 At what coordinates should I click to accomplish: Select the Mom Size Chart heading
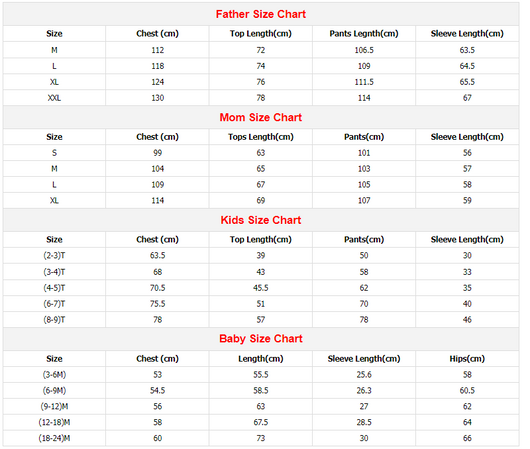point(261,117)
